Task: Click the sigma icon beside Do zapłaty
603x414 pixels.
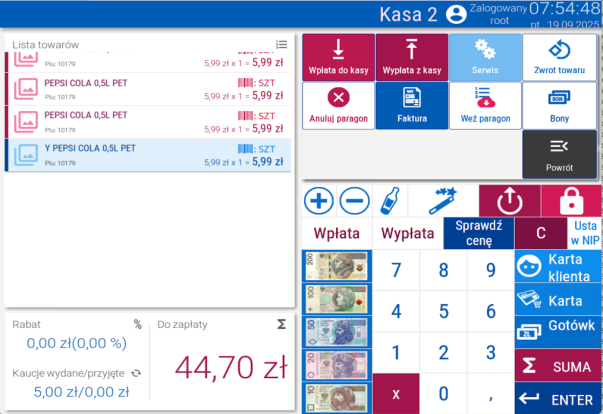Action: click(281, 324)
